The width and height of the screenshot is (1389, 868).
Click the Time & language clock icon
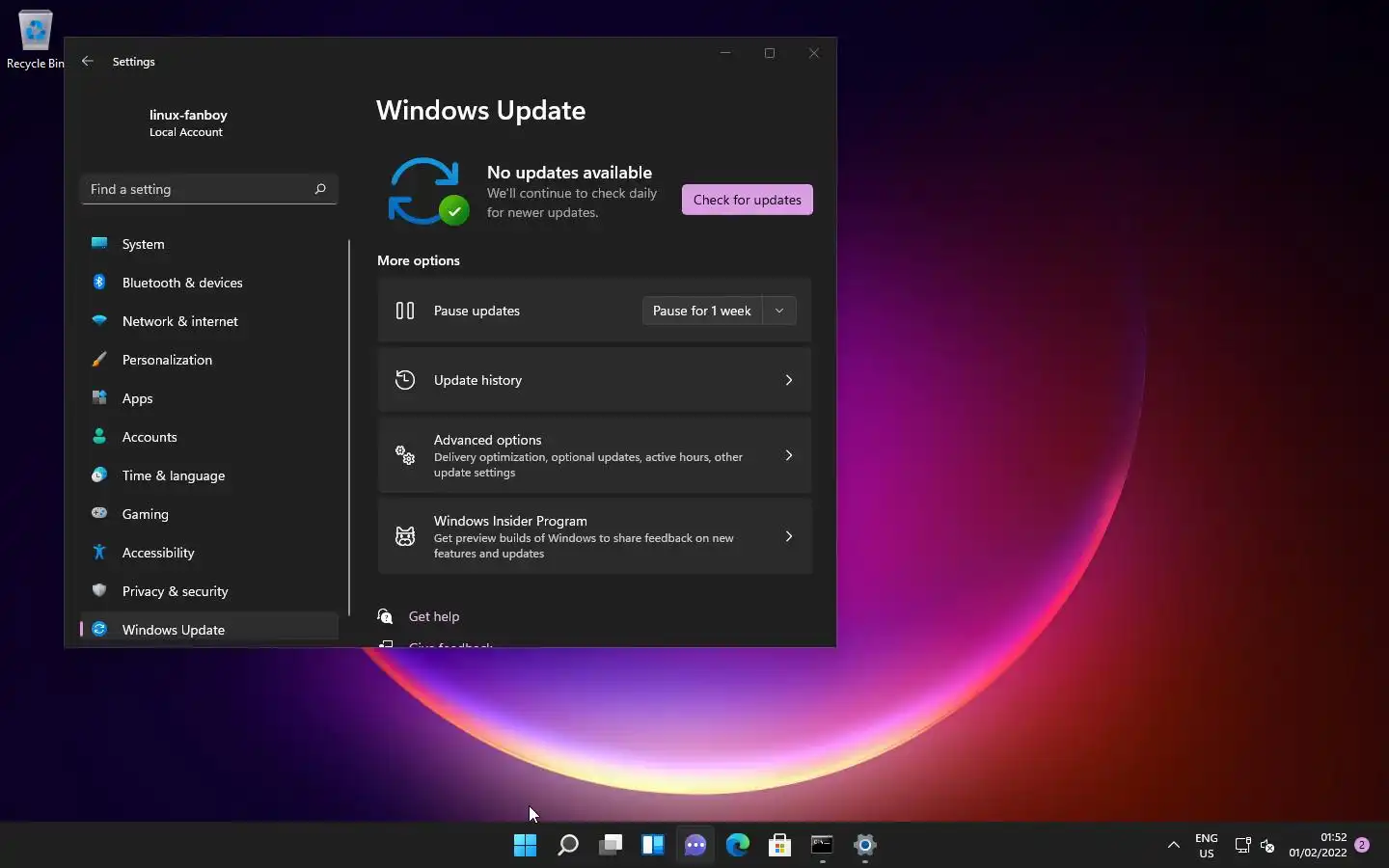(99, 475)
